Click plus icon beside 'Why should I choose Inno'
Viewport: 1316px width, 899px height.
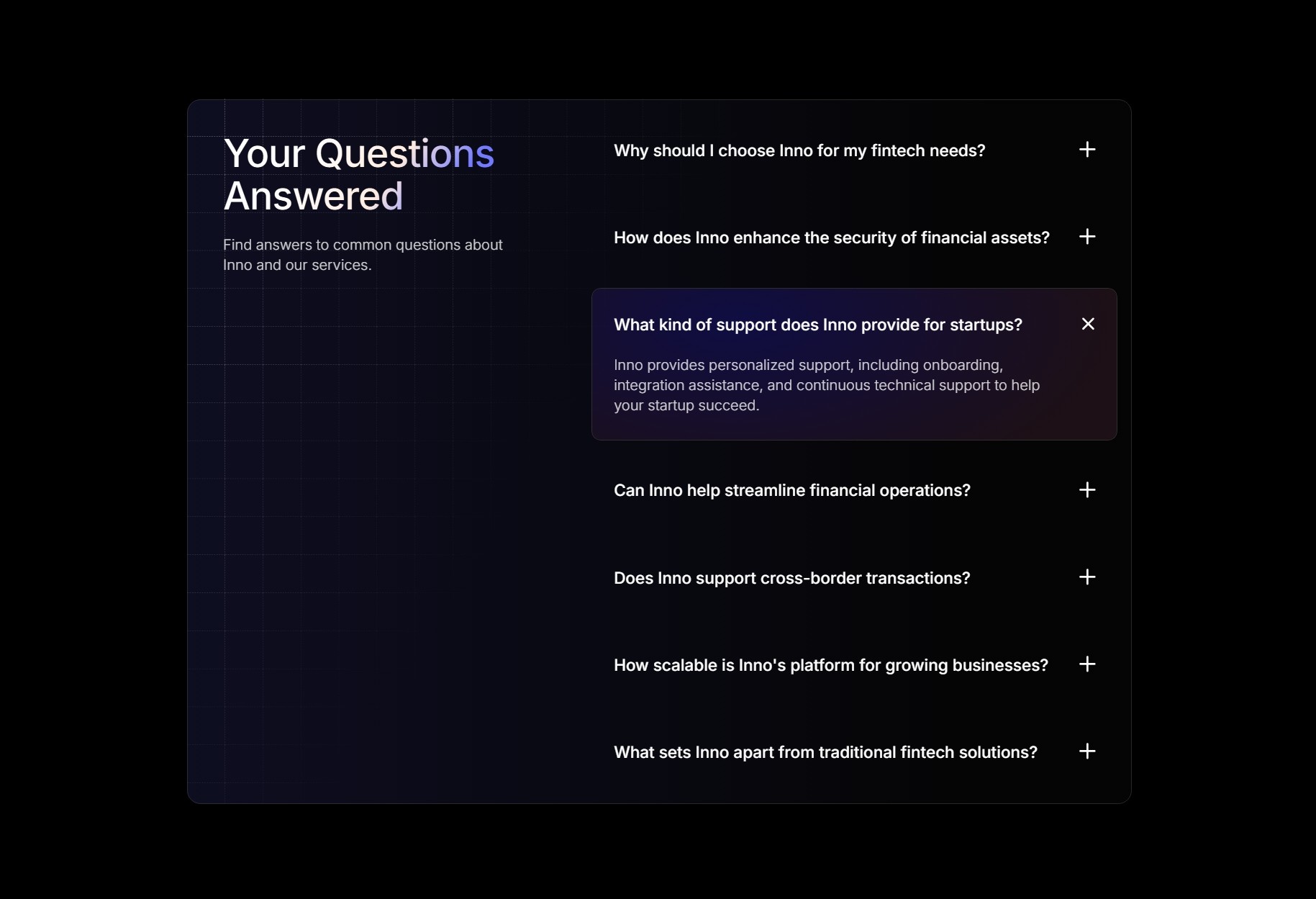(1087, 150)
